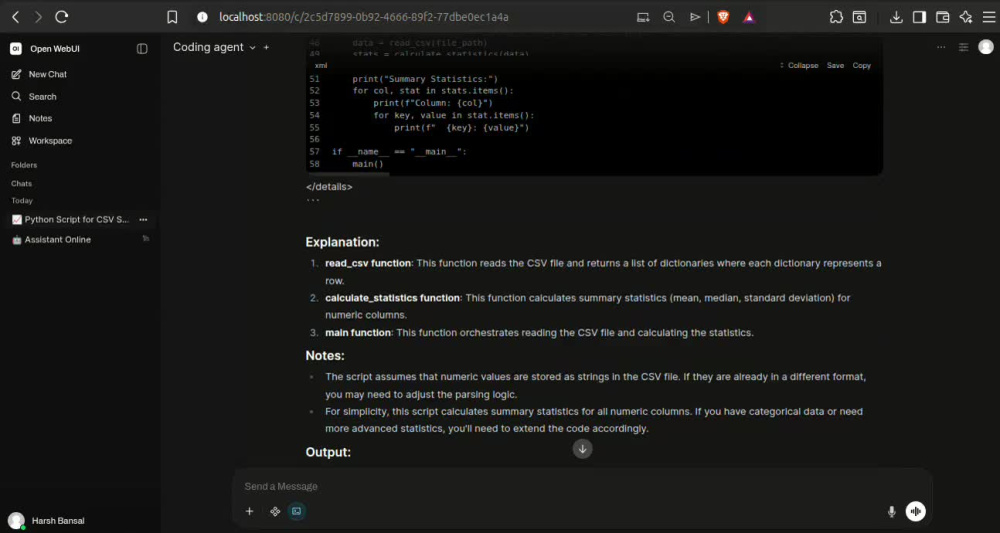Click the main function text
The height and width of the screenshot is (533, 1000).
pos(358,333)
